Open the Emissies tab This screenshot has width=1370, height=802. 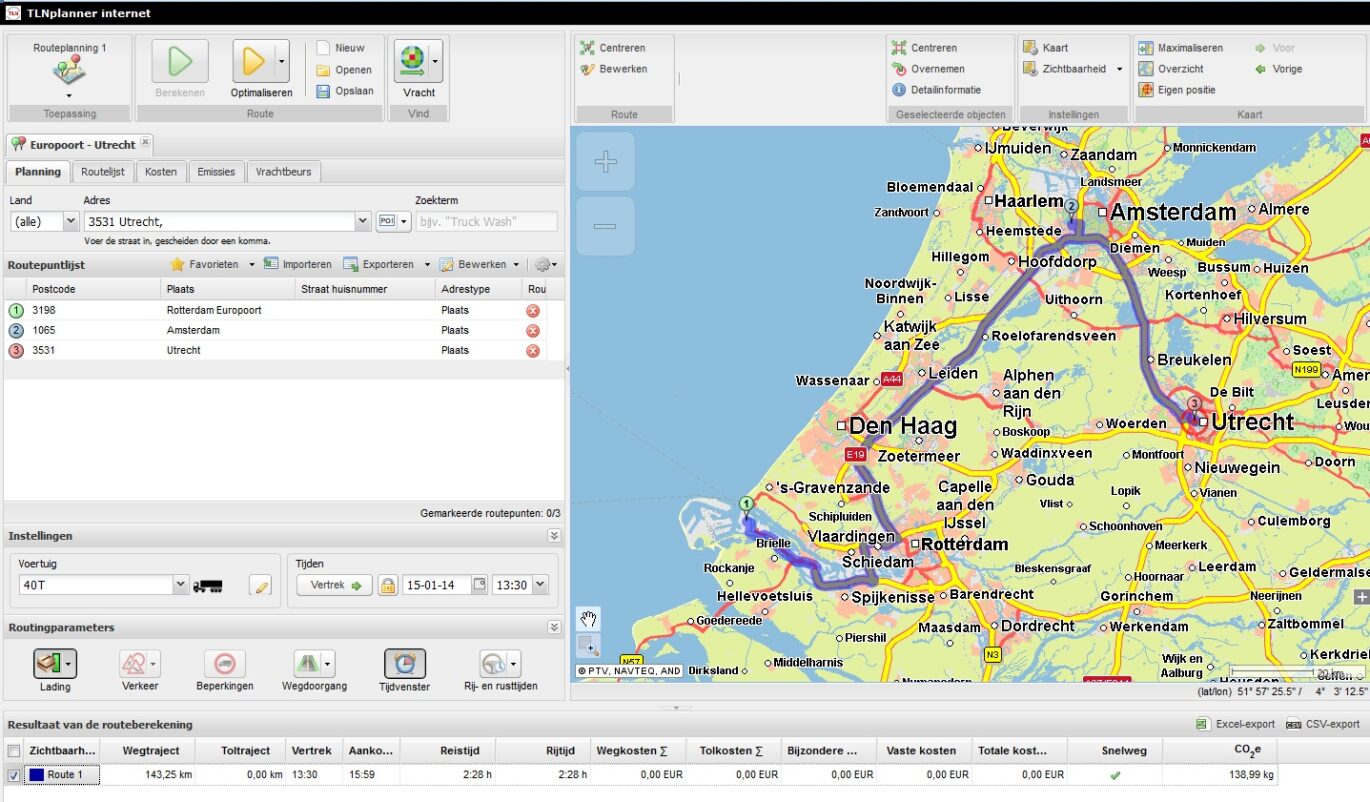(216, 172)
